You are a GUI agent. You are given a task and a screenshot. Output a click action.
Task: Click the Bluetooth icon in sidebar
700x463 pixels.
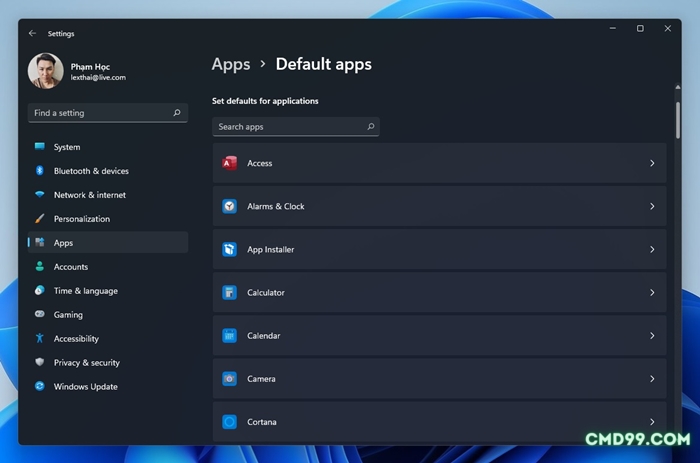(40, 171)
